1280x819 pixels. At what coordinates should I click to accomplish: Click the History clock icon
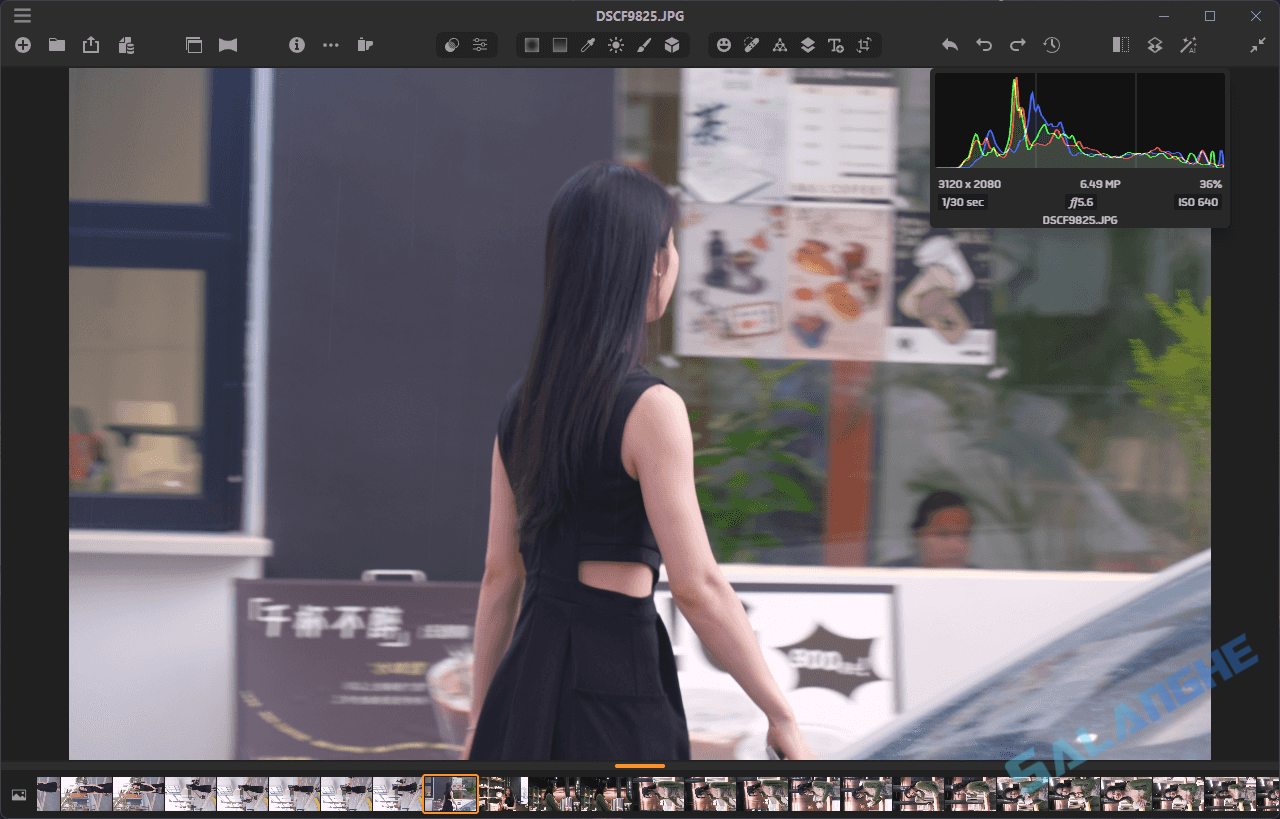(1051, 44)
